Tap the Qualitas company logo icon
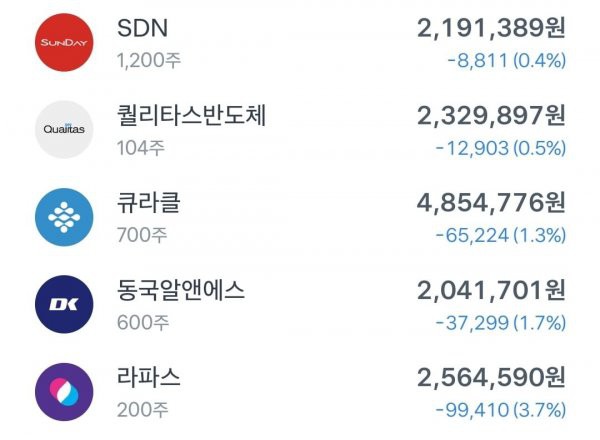This screenshot has width=600, height=440. [x=64, y=129]
